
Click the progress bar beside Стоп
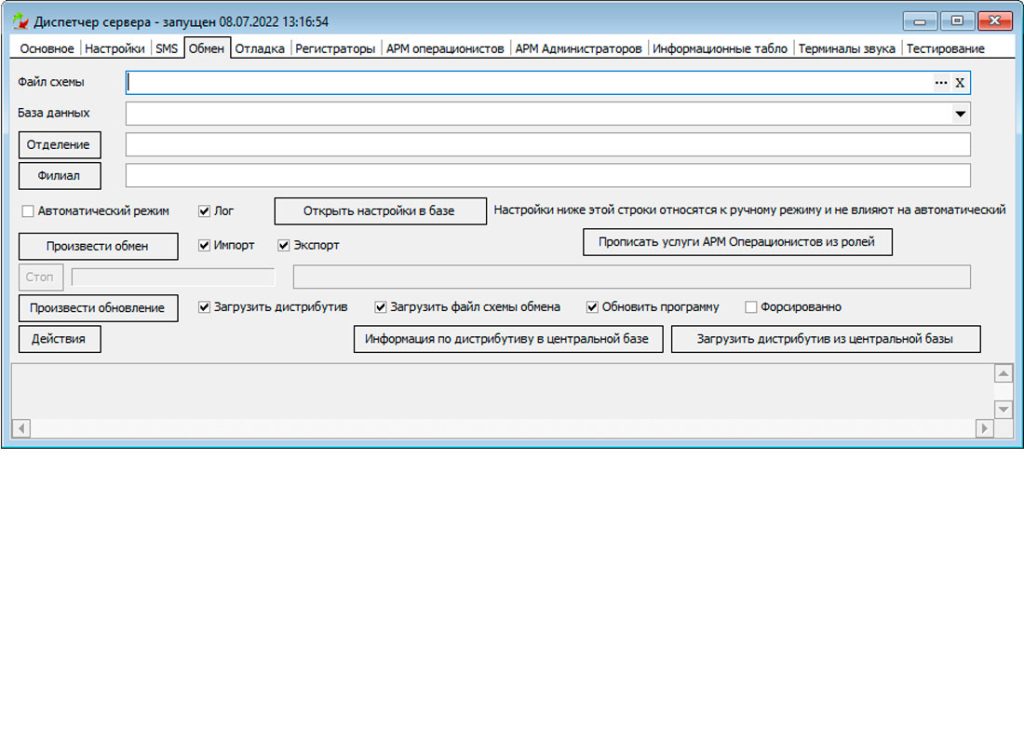coord(173,277)
